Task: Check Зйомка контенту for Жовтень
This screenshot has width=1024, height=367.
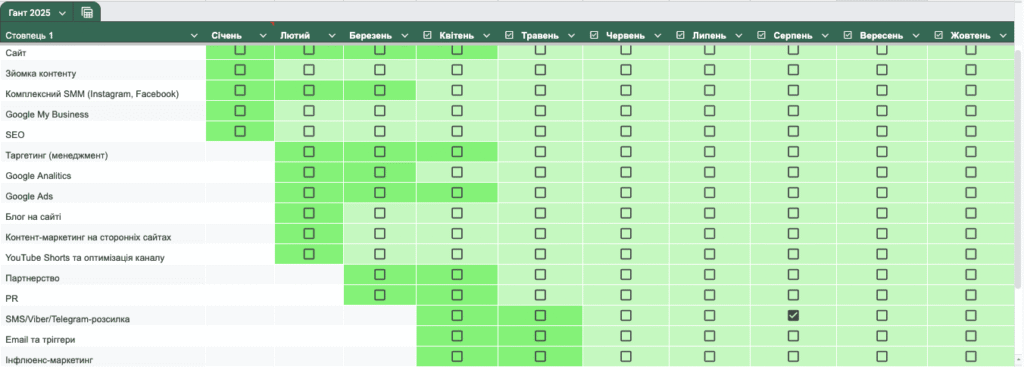Action: click(971, 69)
